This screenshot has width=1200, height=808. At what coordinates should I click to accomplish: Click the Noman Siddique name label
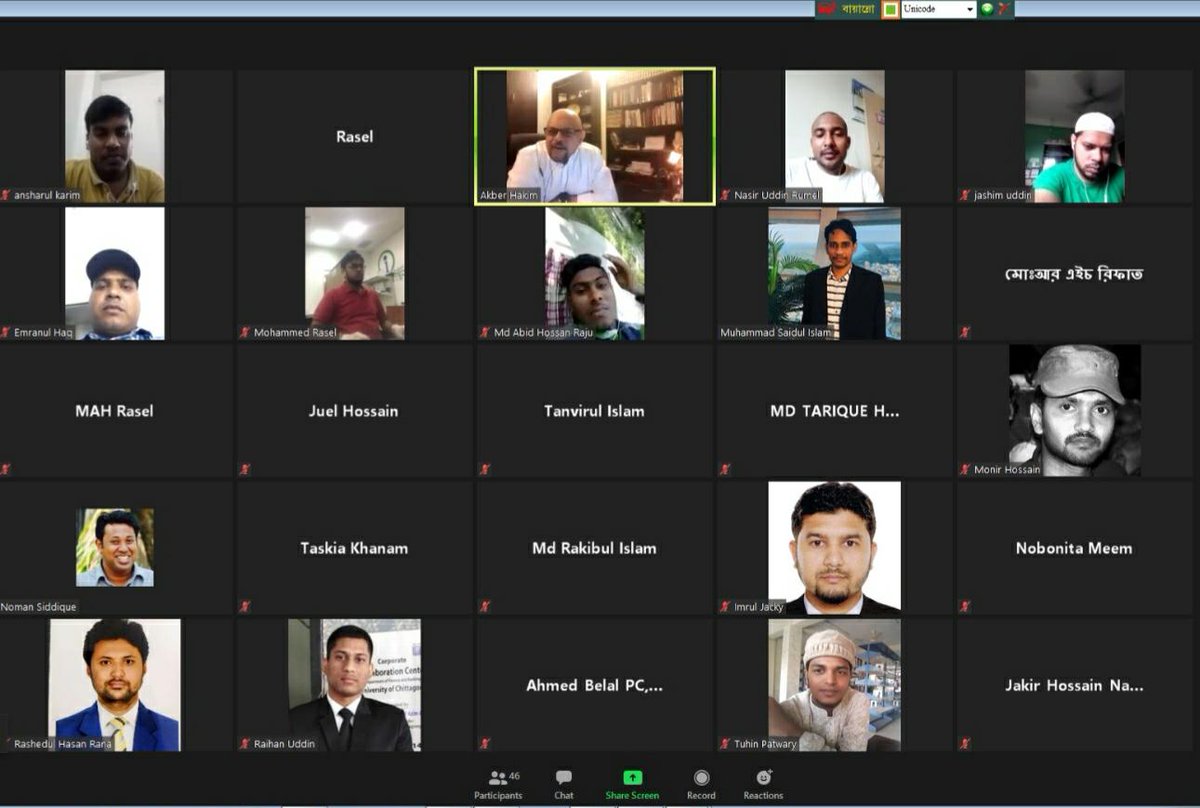39,606
